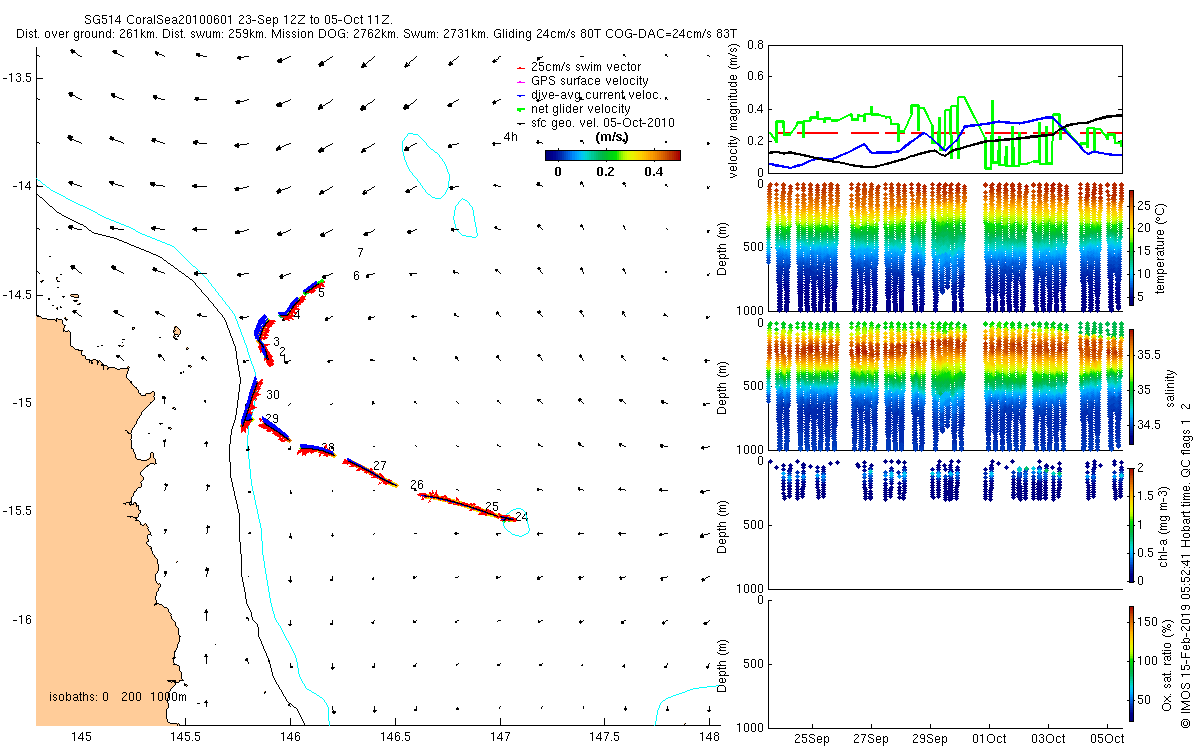Click the temperature (°C) colorbar
The image size is (1200, 750).
(1132, 249)
